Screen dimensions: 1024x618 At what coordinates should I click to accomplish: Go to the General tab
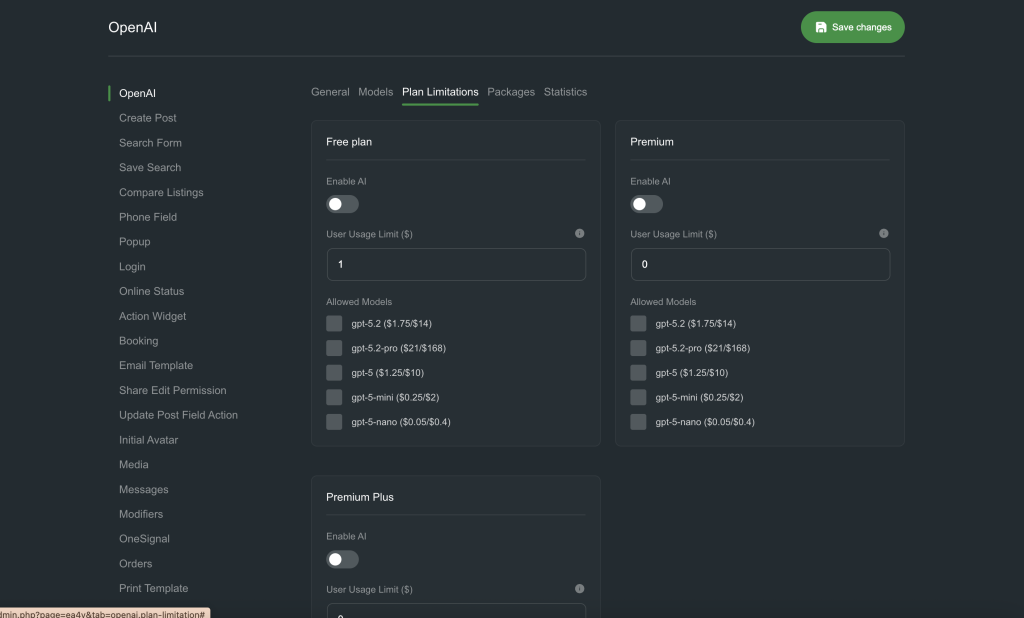tap(330, 92)
